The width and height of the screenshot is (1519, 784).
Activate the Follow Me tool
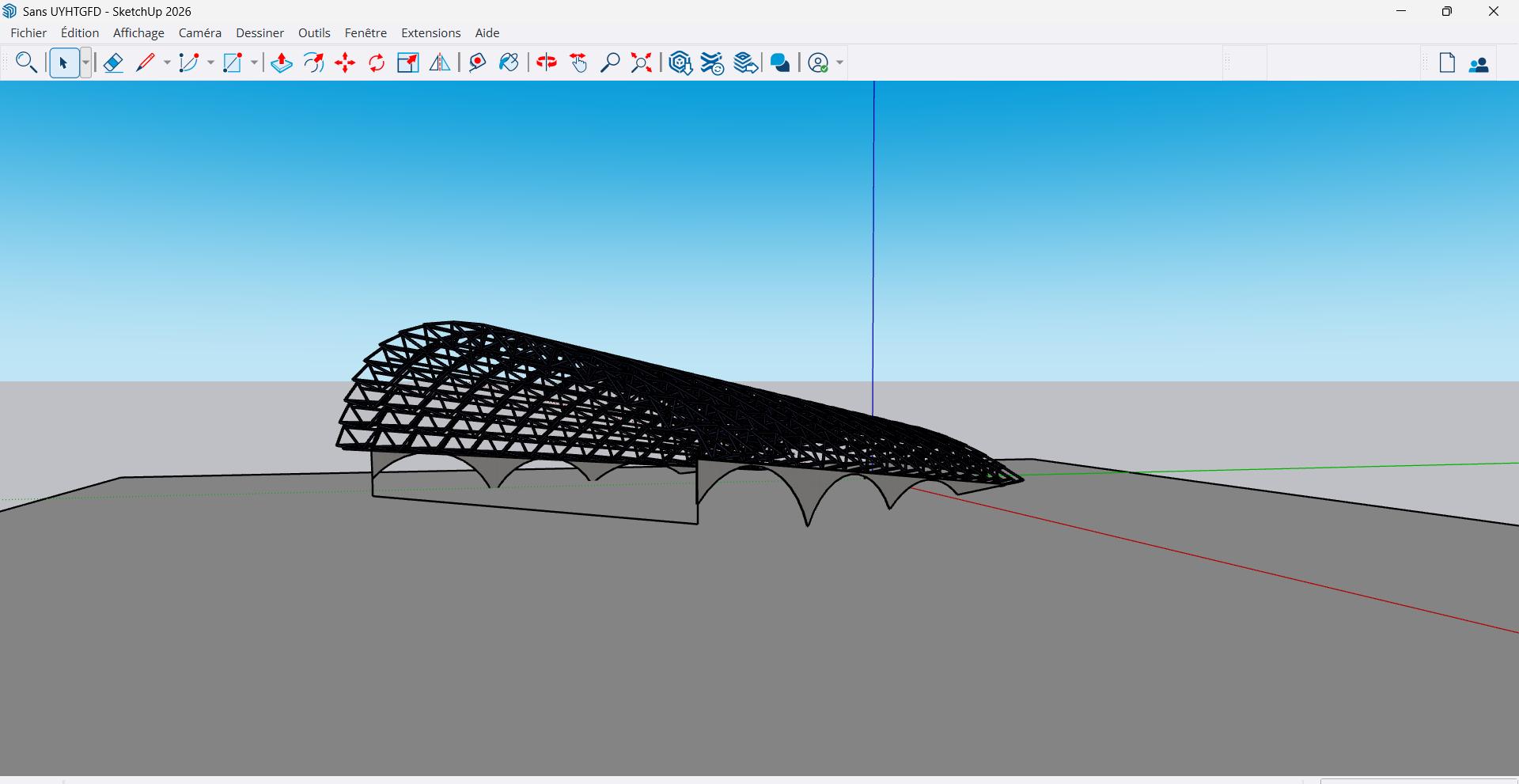click(x=314, y=63)
